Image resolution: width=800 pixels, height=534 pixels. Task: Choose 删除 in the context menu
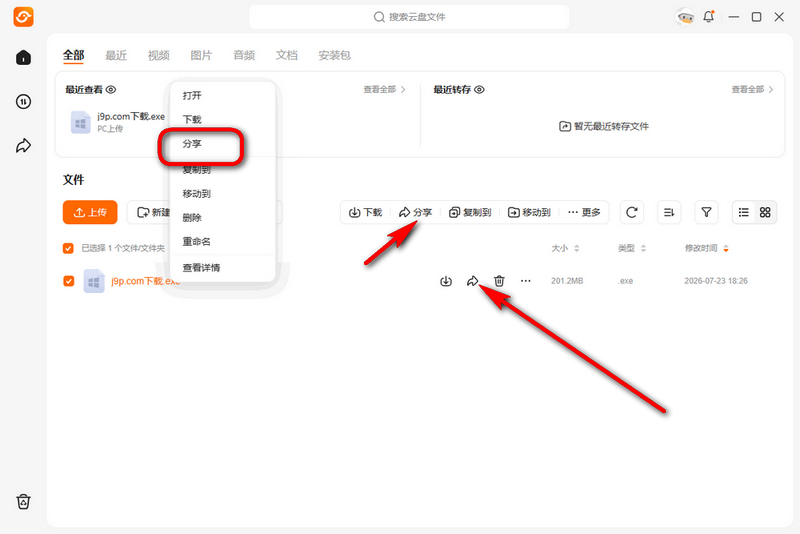[x=222, y=218]
